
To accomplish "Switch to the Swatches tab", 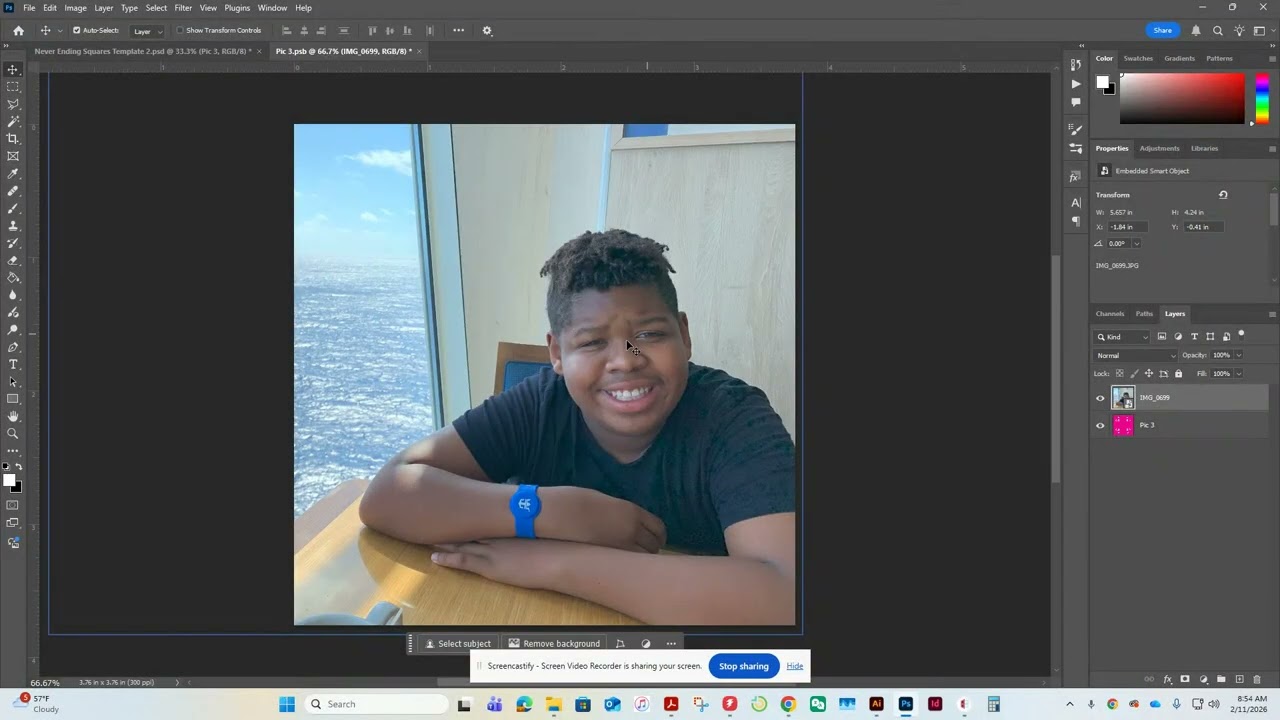I will [1138, 59].
